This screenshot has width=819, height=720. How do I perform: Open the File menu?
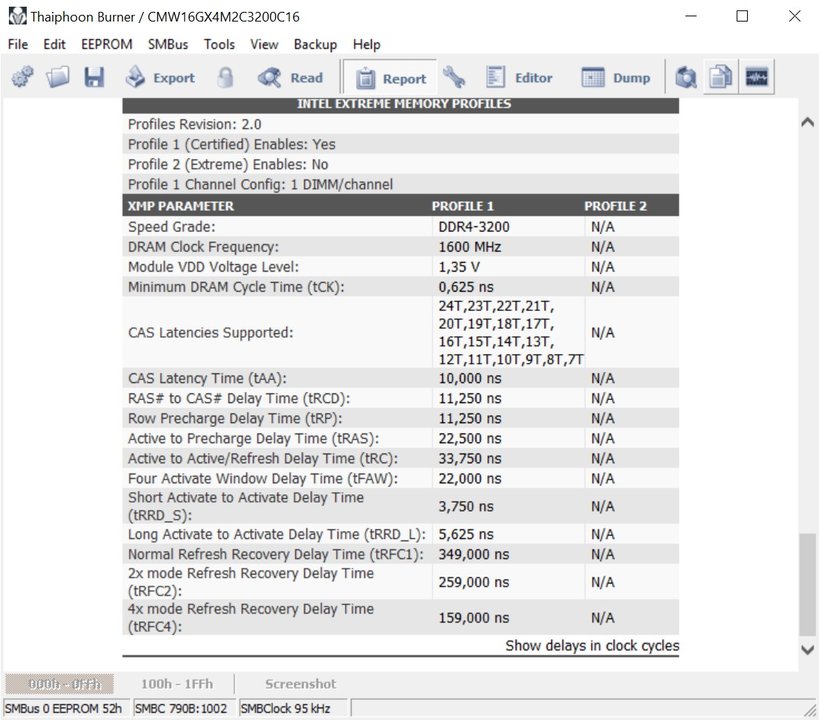(18, 44)
